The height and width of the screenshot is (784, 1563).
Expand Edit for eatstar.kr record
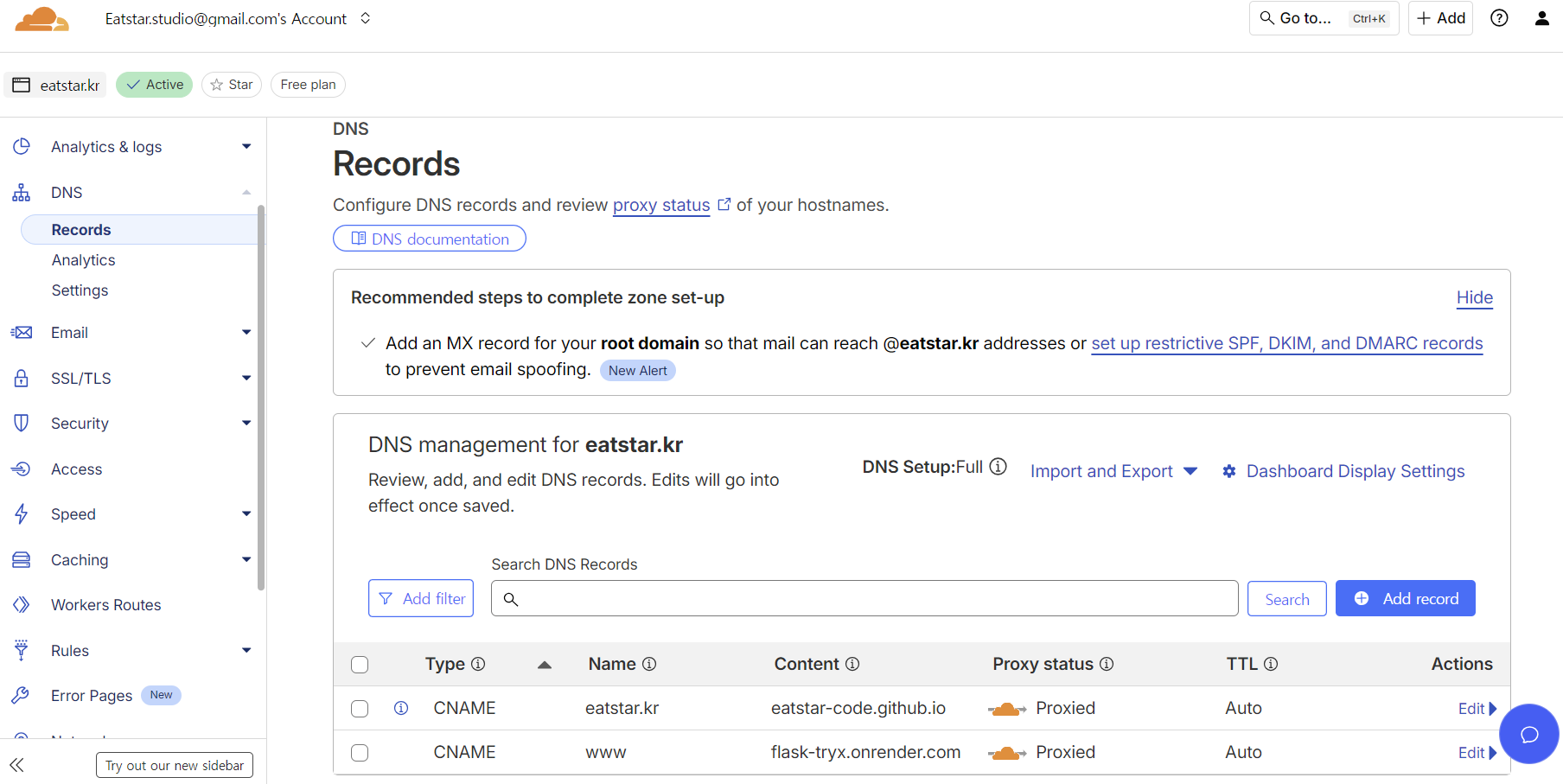(x=1477, y=709)
